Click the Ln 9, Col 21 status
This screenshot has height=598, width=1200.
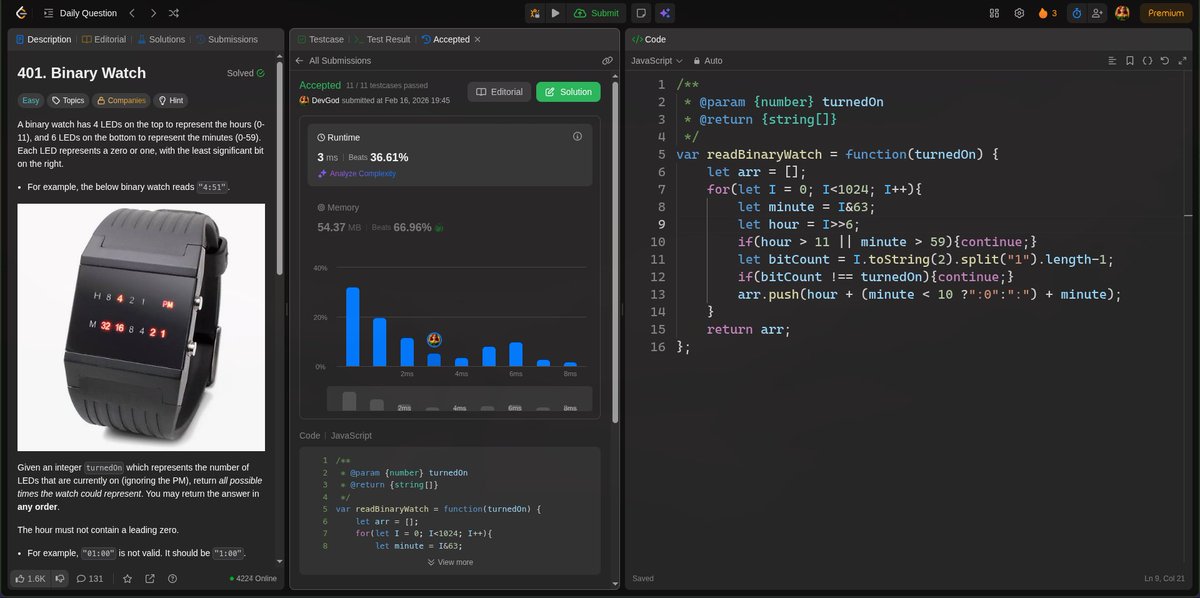[1165, 578]
